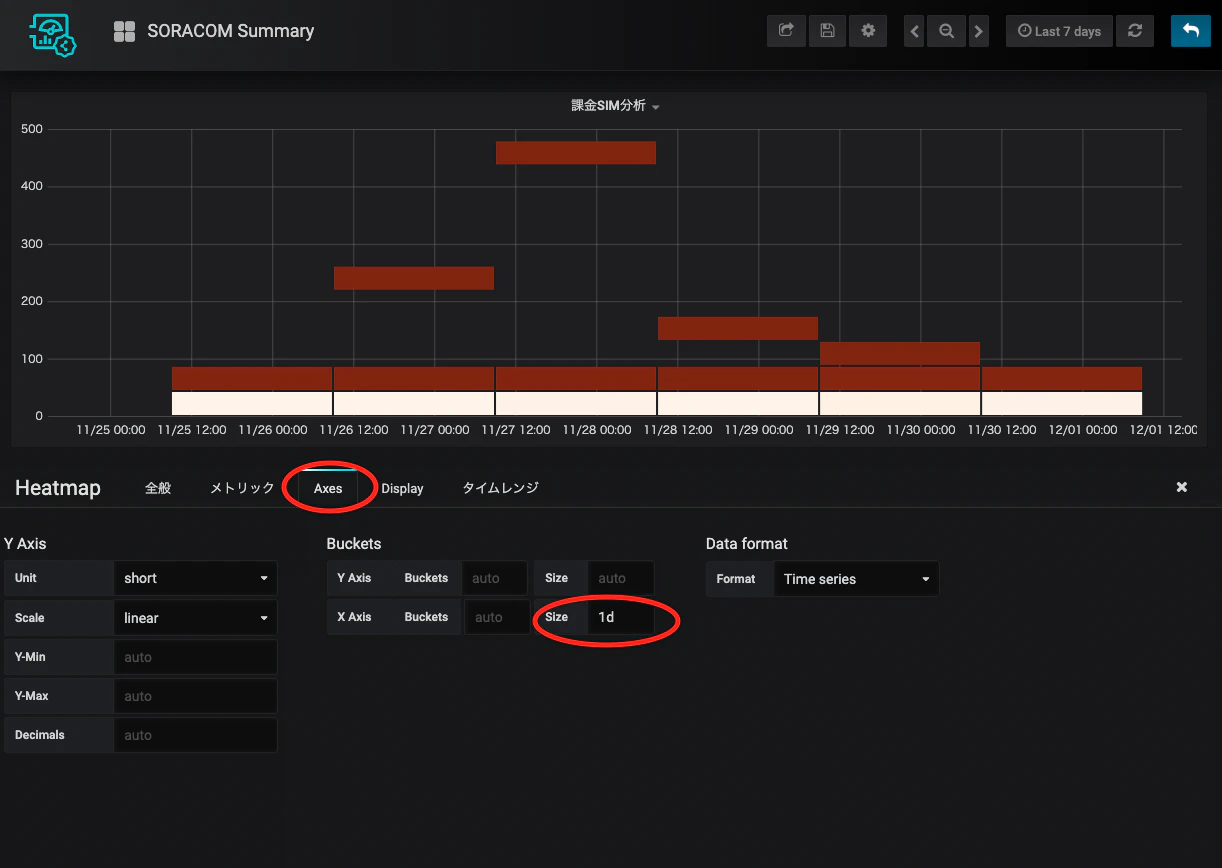This screenshot has height=868, width=1222.
Task: Focus the Y-Max input field
Action: [x=196, y=696]
